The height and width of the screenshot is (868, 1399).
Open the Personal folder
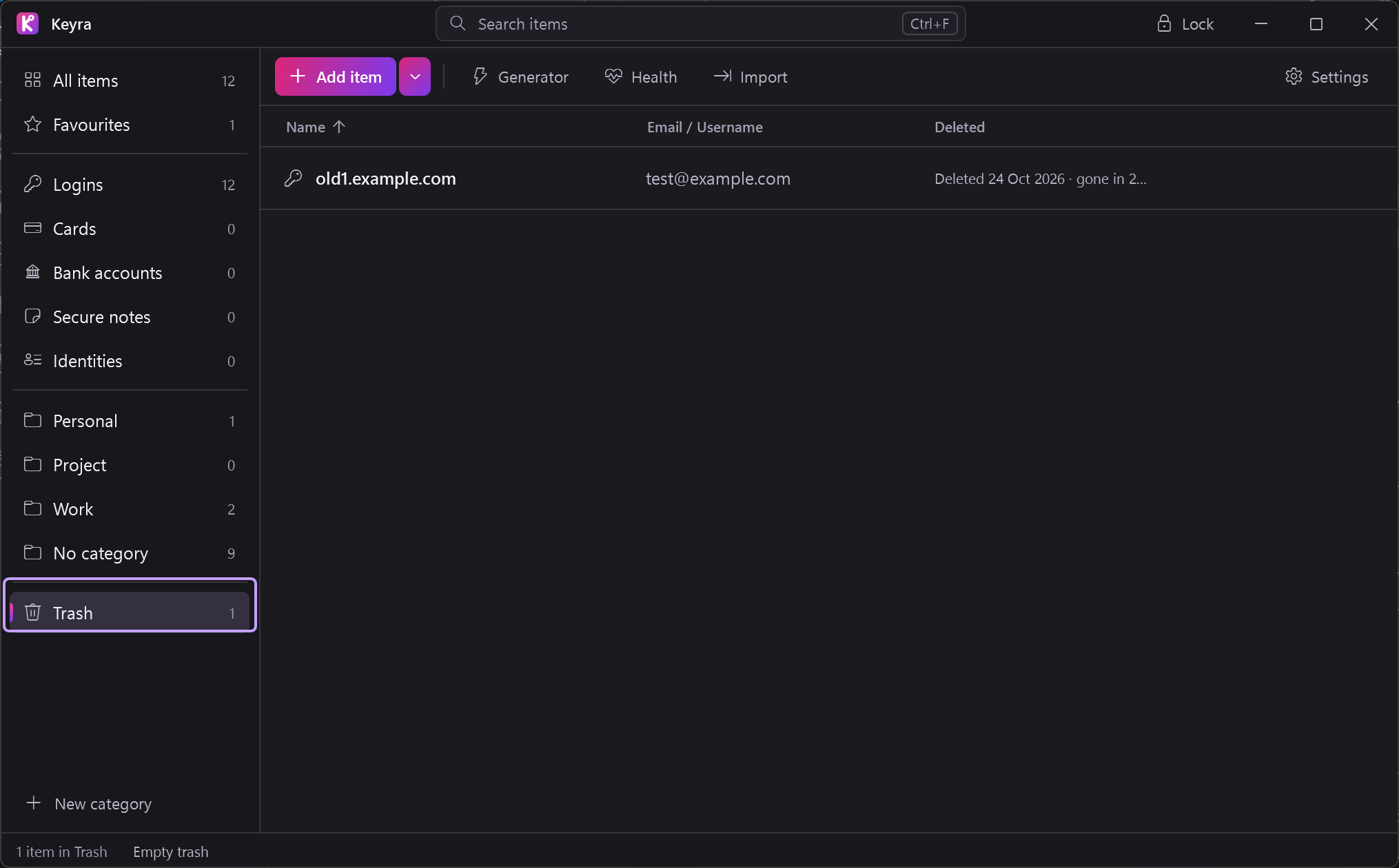[x=130, y=421]
